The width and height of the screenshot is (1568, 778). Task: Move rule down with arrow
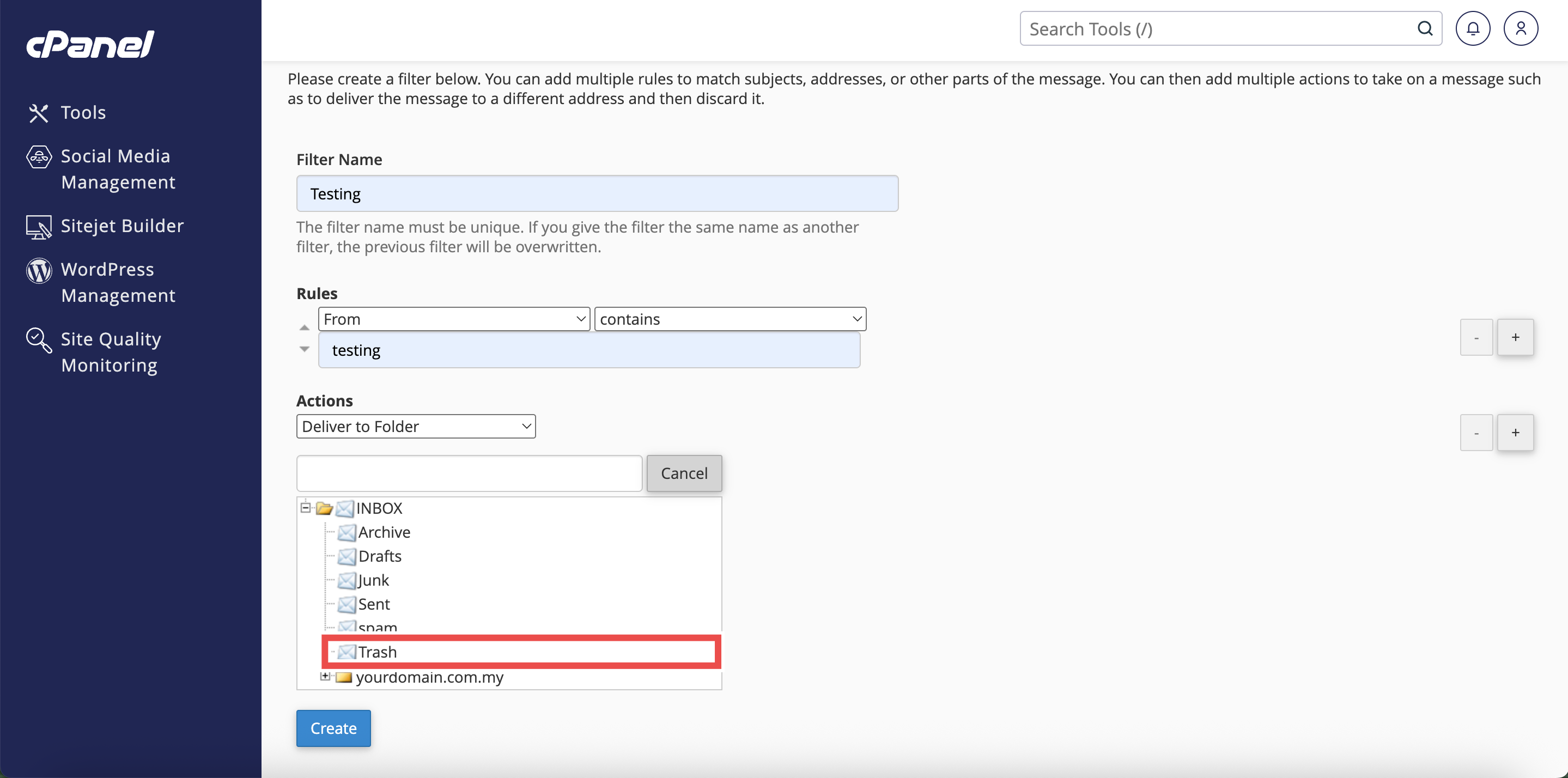(305, 349)
